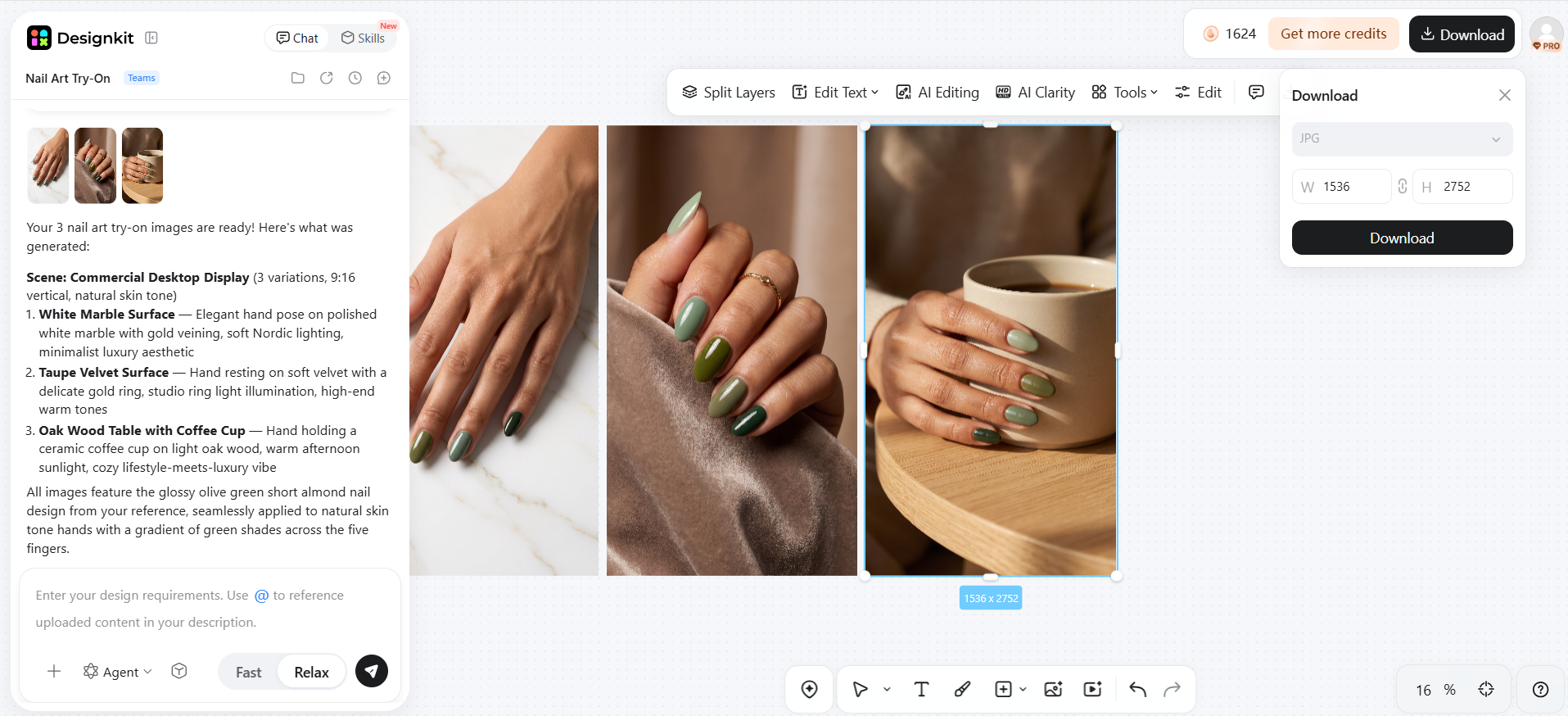Click Download in the Download panel
Screen dimensions: 1568x716
tap(1402, 238)
